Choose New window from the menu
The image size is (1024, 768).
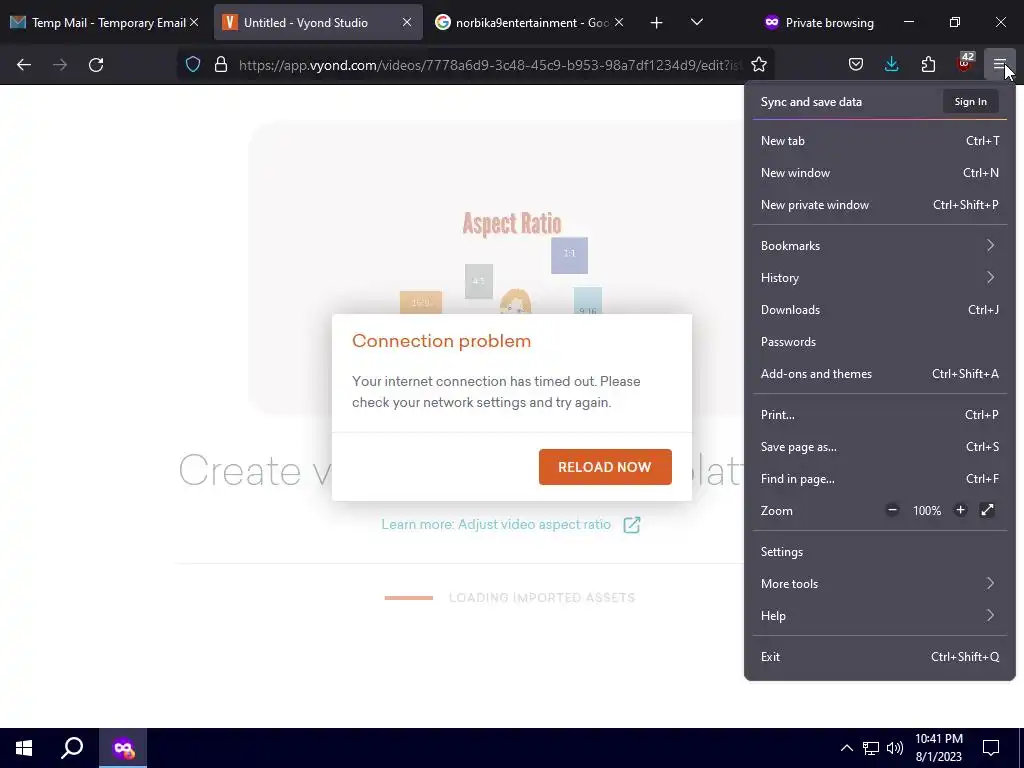click(x=880, y=173)
